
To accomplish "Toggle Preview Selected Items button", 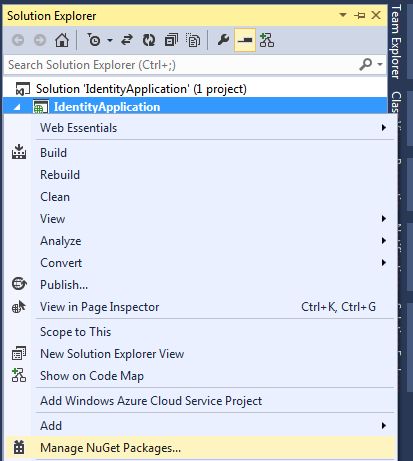I will [245, 40].
